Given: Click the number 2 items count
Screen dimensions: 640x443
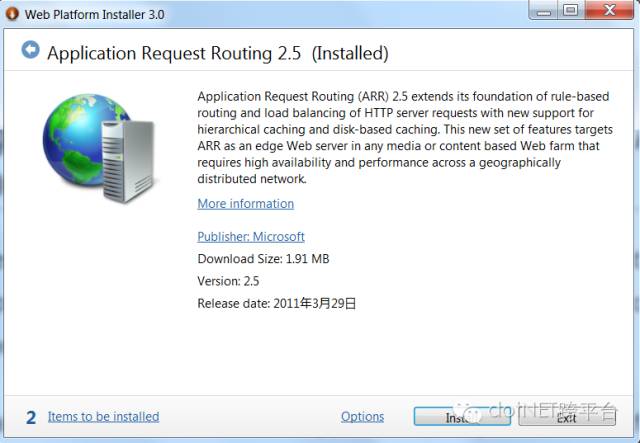Looking at the screenshot, I should pyautogui.click(x=31, y=417).
